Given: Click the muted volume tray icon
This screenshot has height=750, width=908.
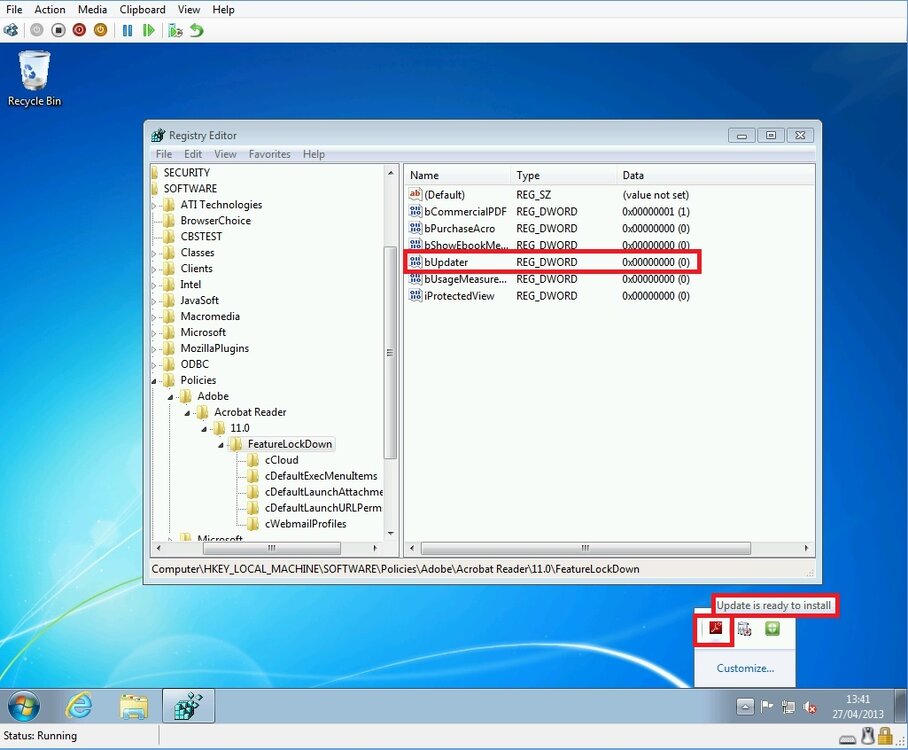Looking at the screenshot, I should [810, 707].
